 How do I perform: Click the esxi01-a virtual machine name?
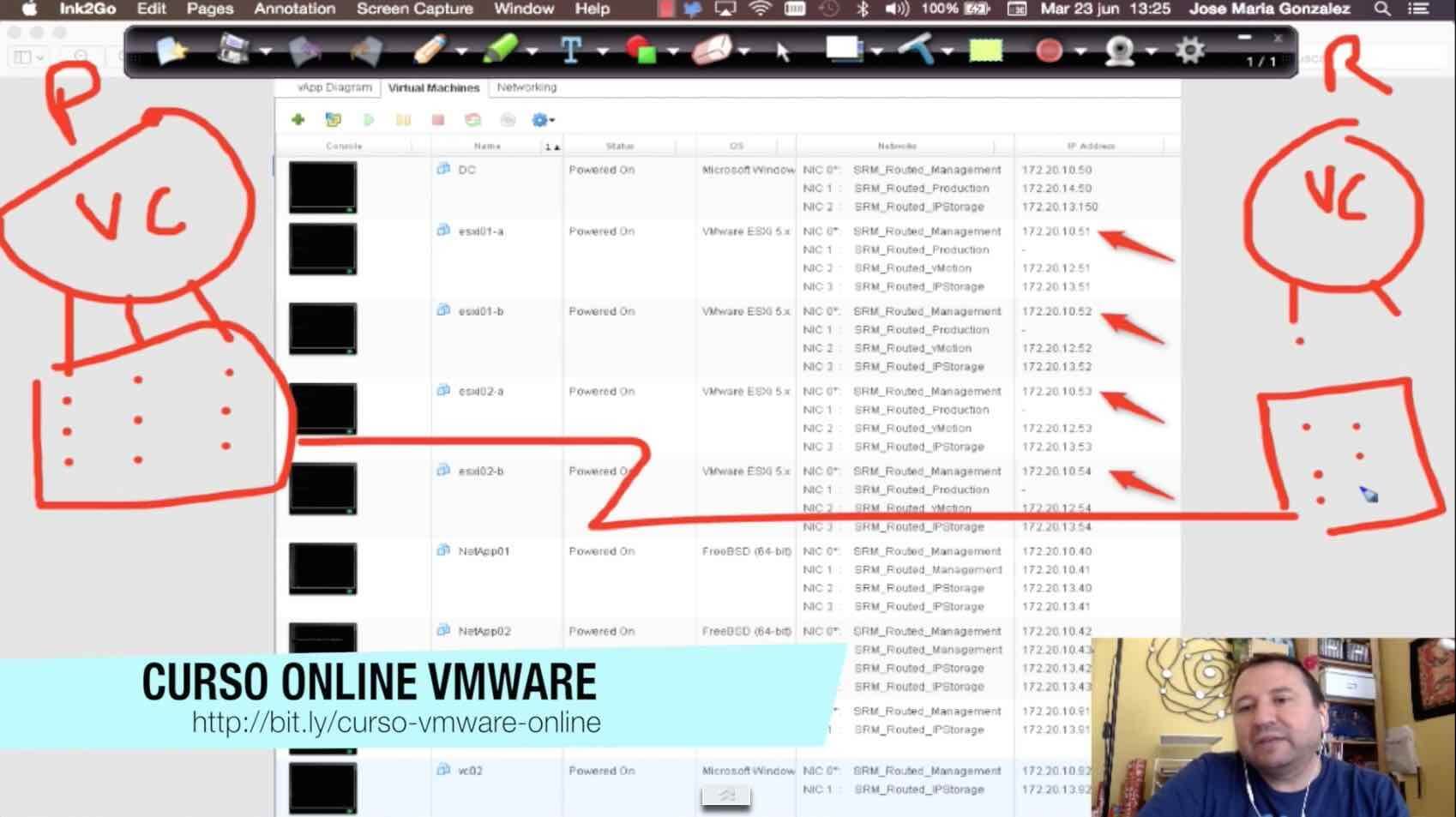tap(481, 231)
